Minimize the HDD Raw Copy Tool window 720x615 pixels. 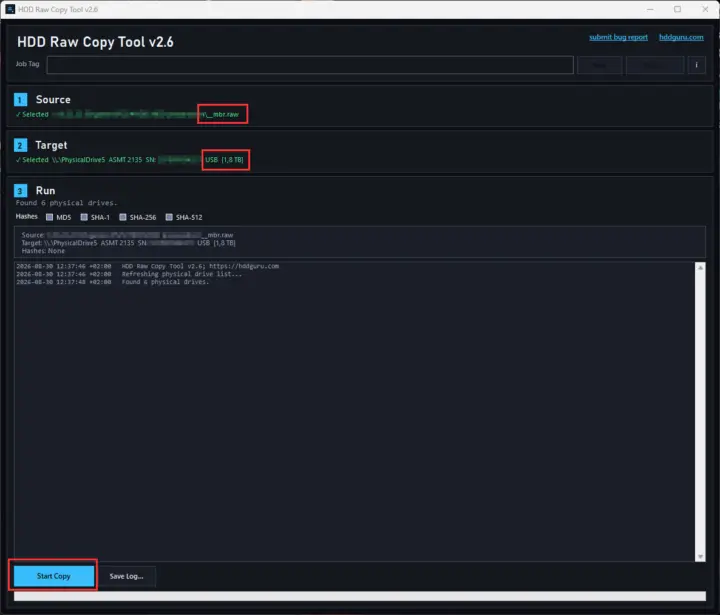pos(650,9)
